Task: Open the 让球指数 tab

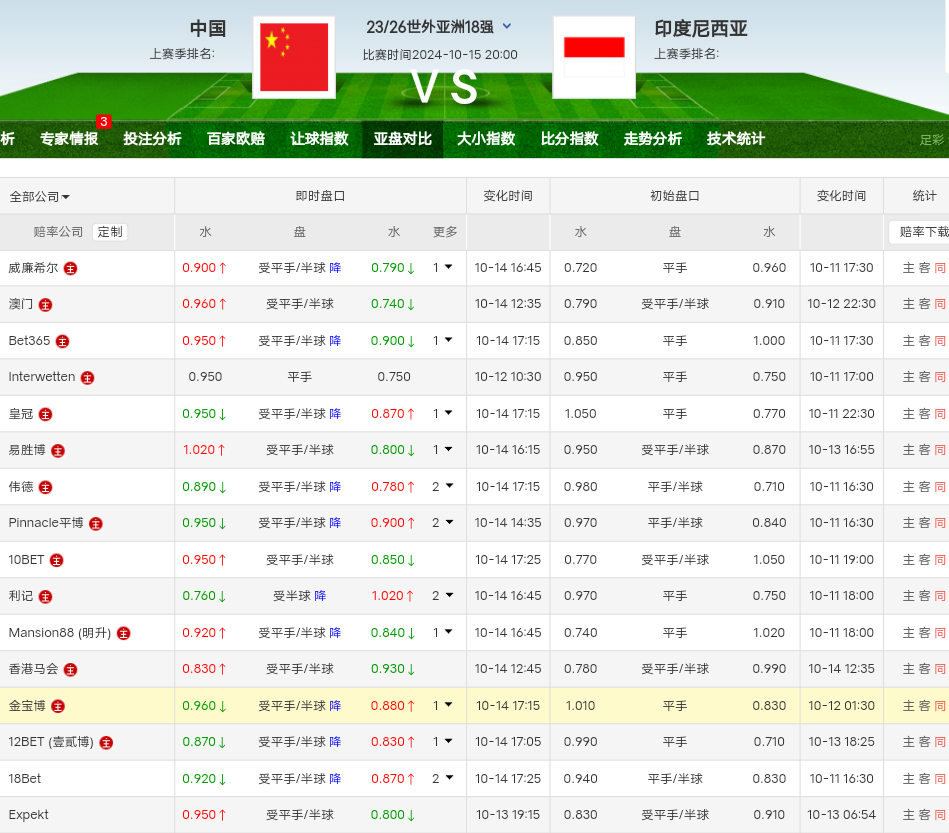Action: (320, 139)
